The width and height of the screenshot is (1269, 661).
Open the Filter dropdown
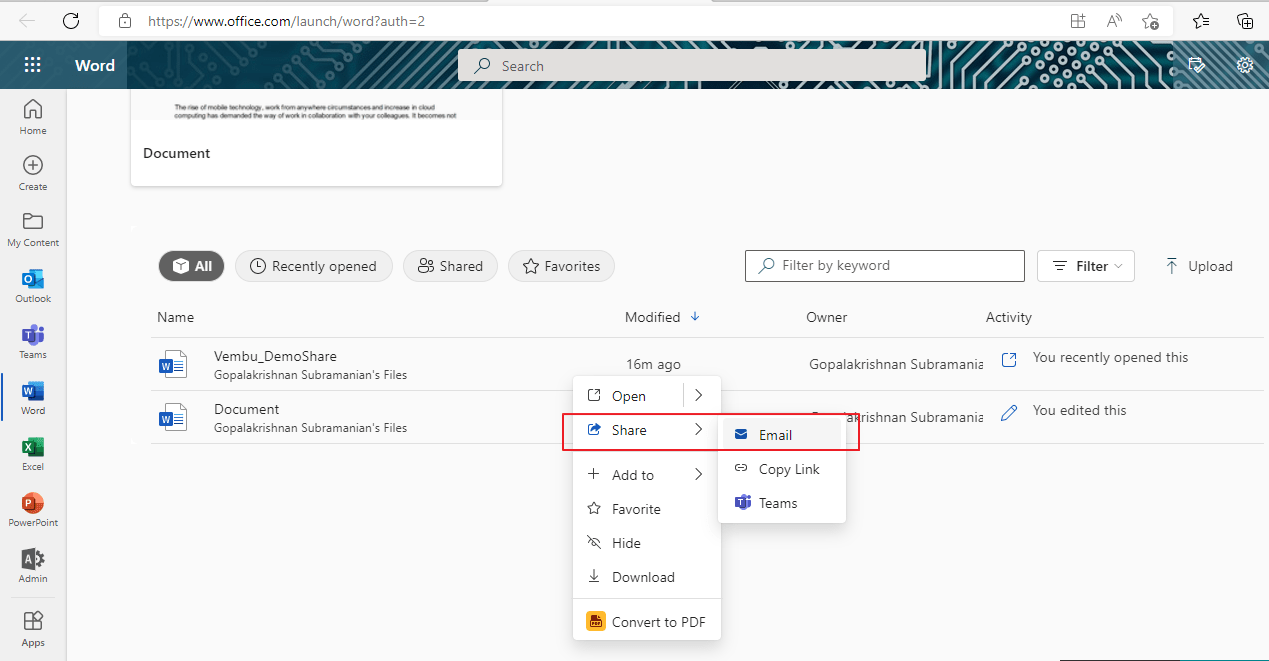click(1086, 266)
